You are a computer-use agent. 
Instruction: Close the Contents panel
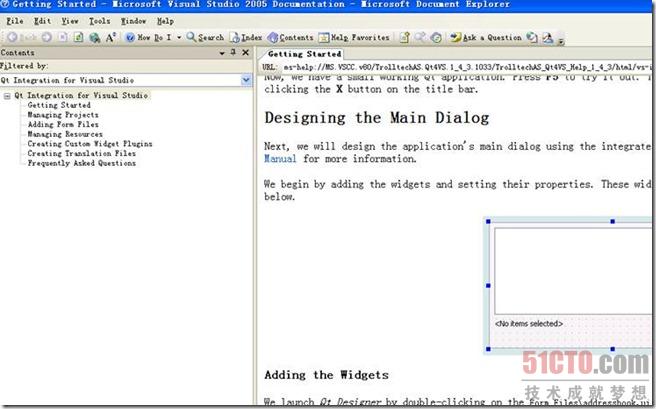[246, 52]
